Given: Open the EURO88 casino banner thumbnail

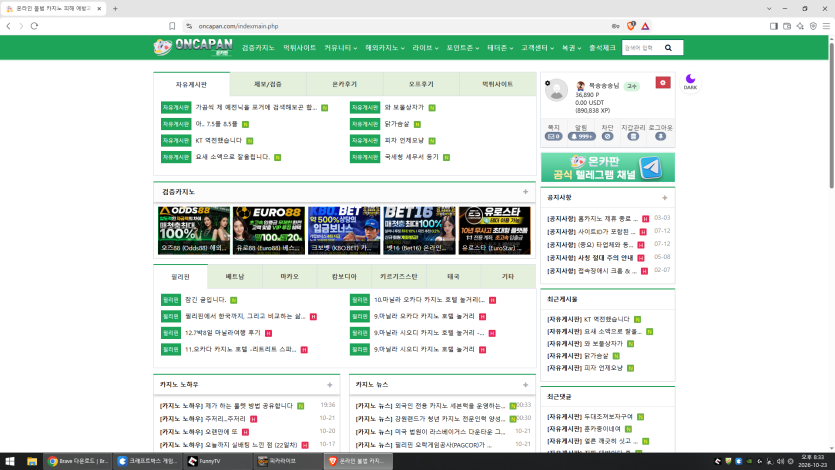Looking at the screenshot, I should [x=269, y=230].
